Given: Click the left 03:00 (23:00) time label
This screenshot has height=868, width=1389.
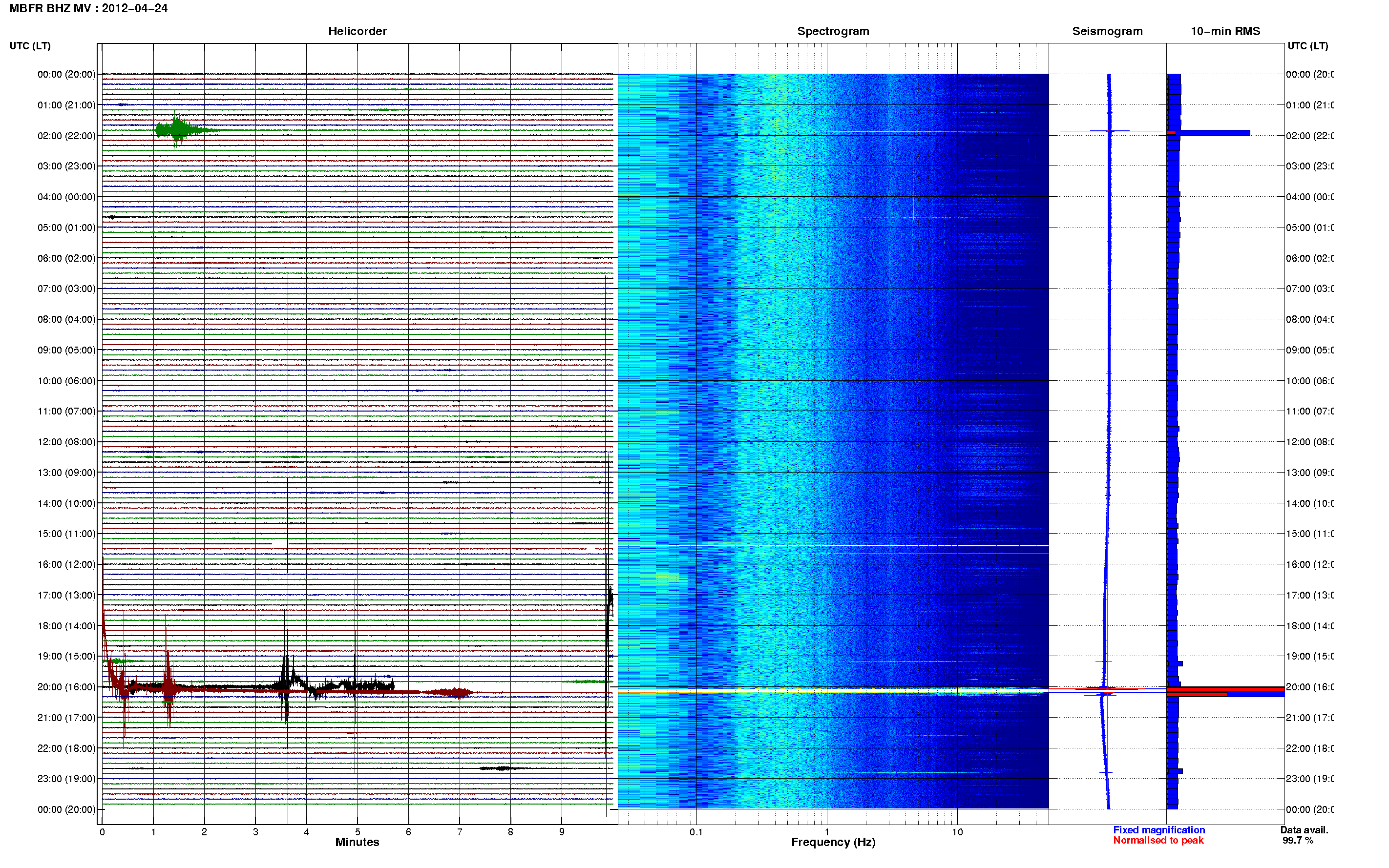Looking at the screenshot, I should point(66,166).
